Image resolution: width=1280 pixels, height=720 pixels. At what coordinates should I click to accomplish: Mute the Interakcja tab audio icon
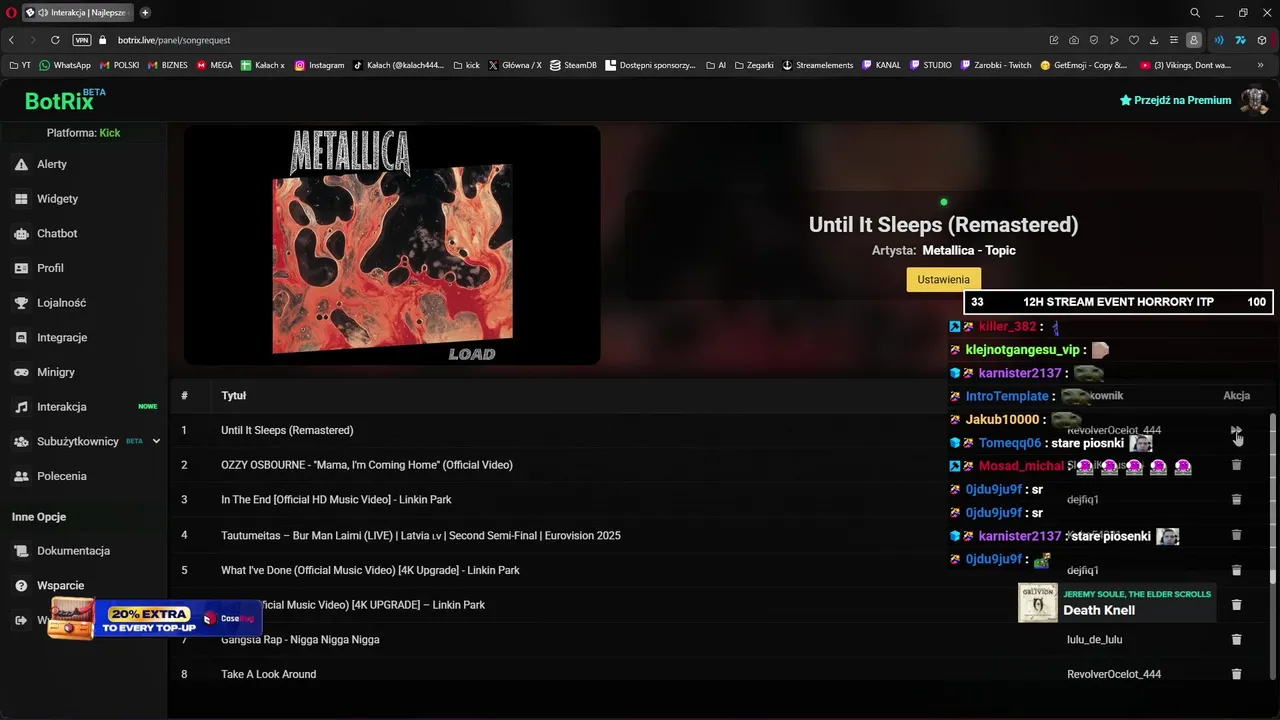tap(42, 13)
